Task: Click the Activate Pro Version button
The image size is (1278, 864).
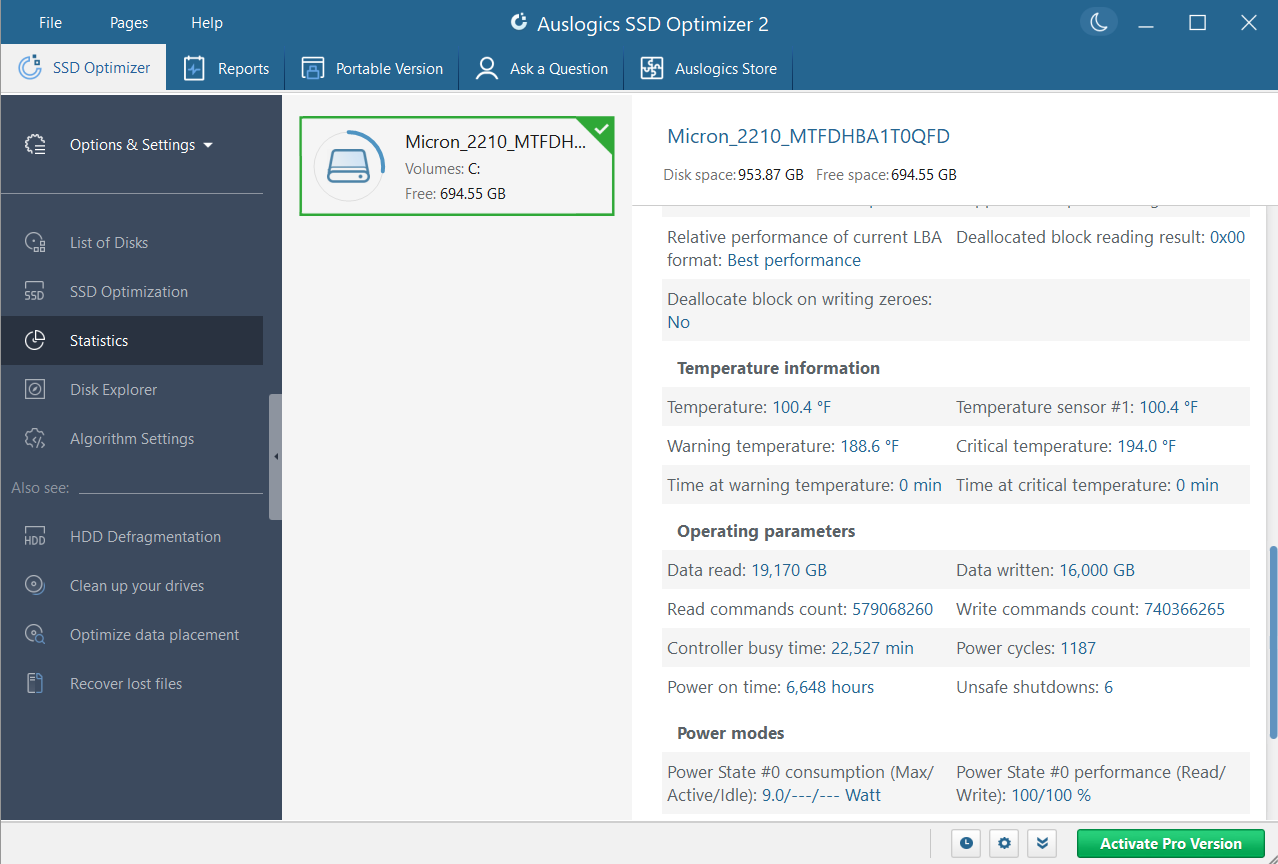Action: click(x=1170, y=843)
